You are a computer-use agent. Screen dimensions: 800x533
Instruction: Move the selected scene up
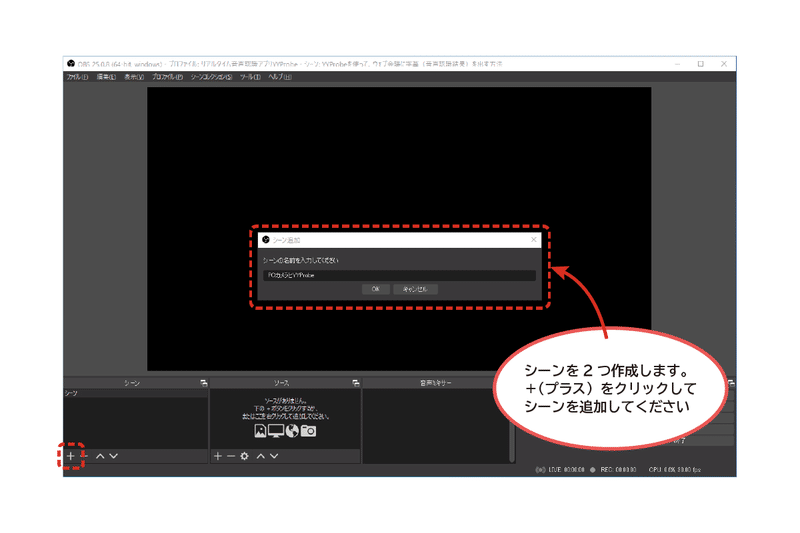[100, 456]
